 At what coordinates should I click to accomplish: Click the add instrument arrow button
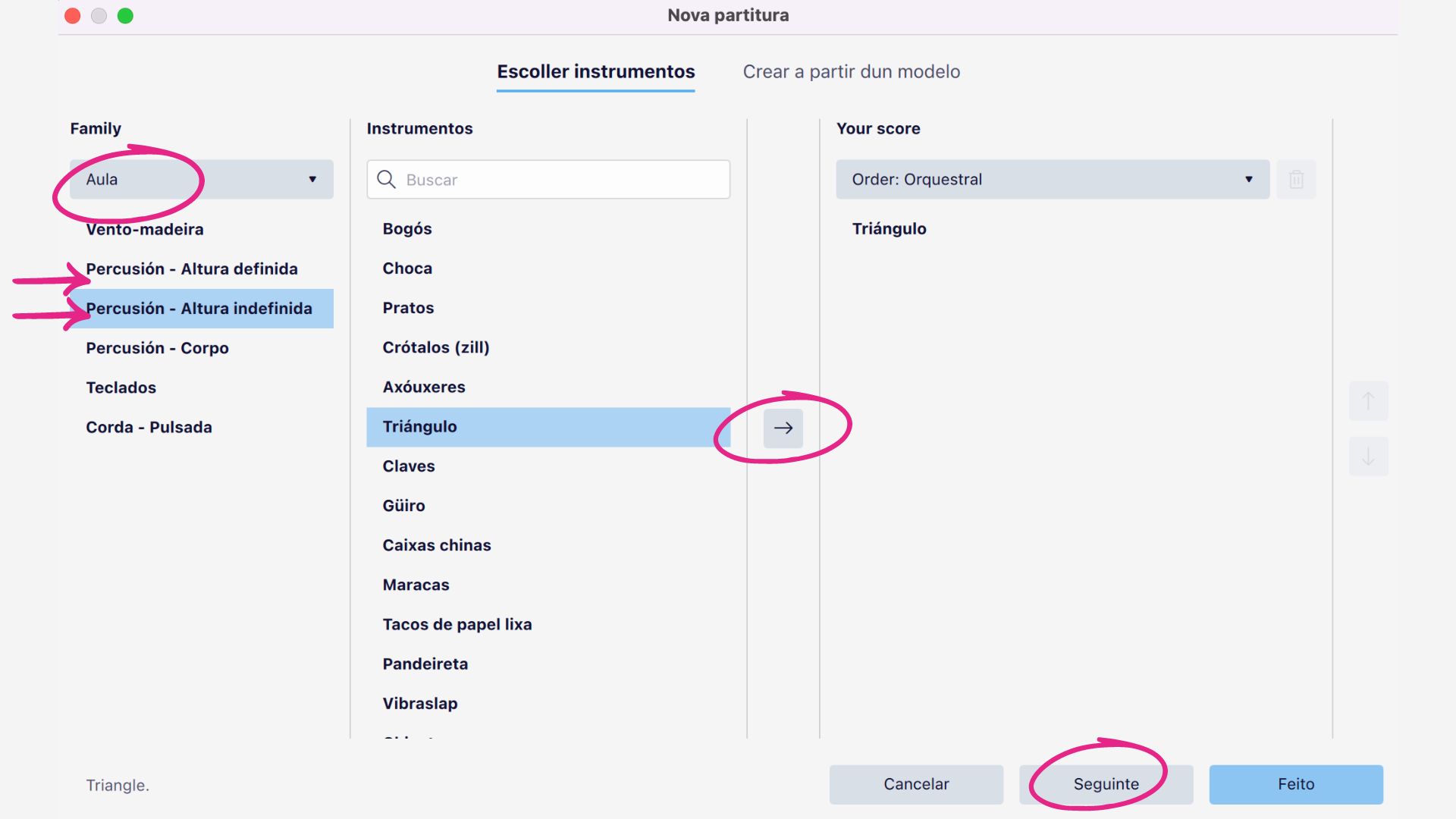click(x=783, y=428)
